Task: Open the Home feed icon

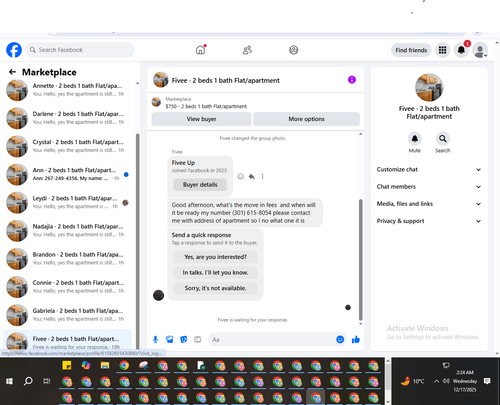Action: 200,50
